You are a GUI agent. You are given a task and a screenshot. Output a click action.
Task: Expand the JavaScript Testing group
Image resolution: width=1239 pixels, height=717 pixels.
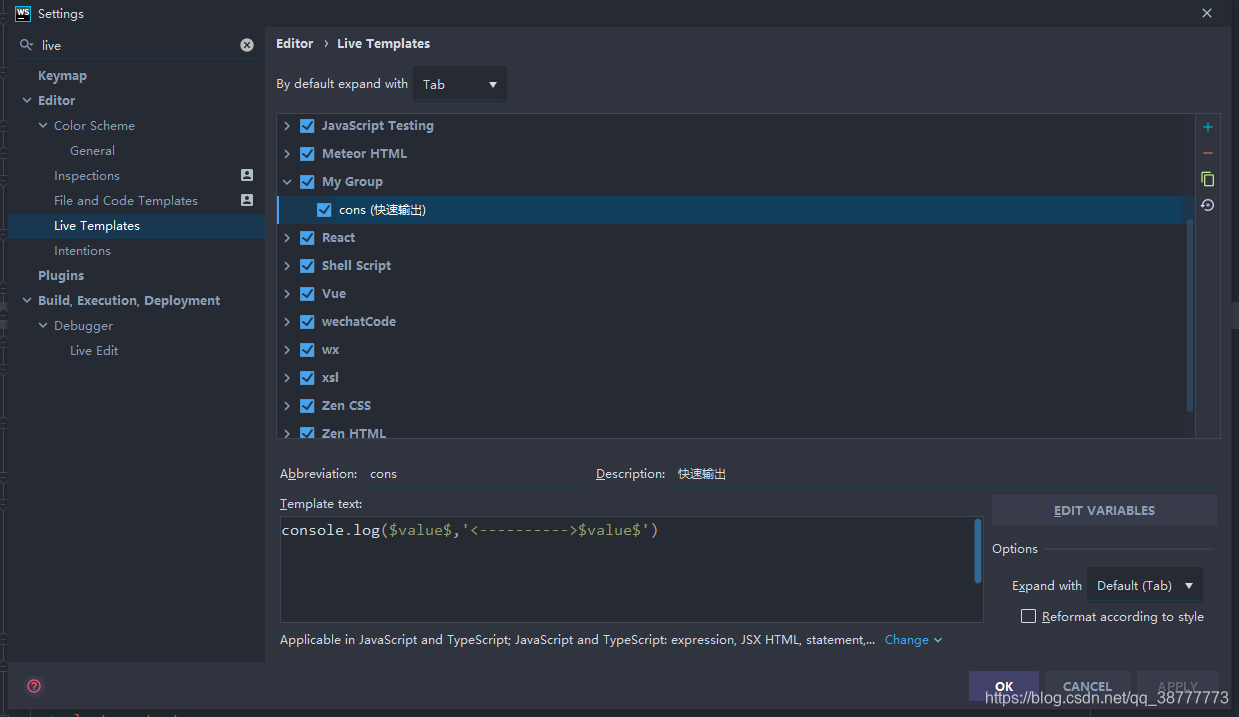(x=287, y=126)
